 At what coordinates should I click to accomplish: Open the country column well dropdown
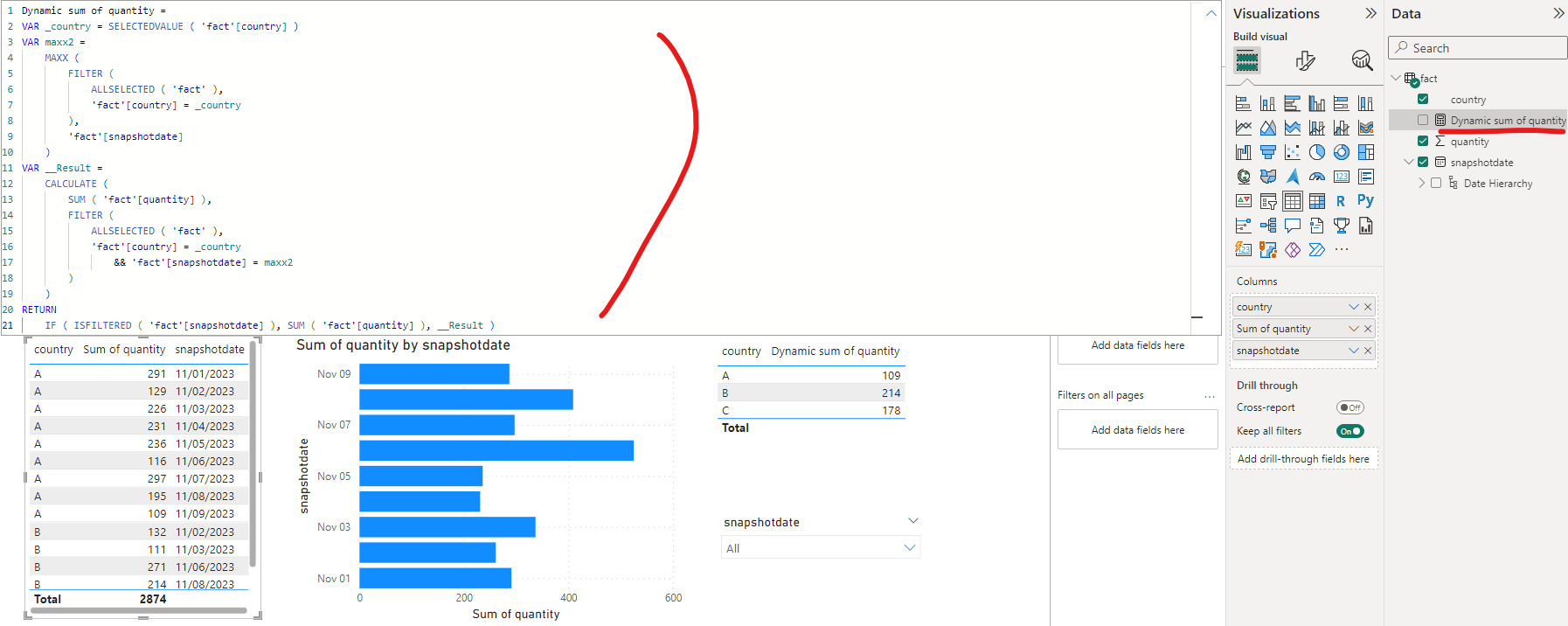pyautogui.click(x=1354, y=307)
